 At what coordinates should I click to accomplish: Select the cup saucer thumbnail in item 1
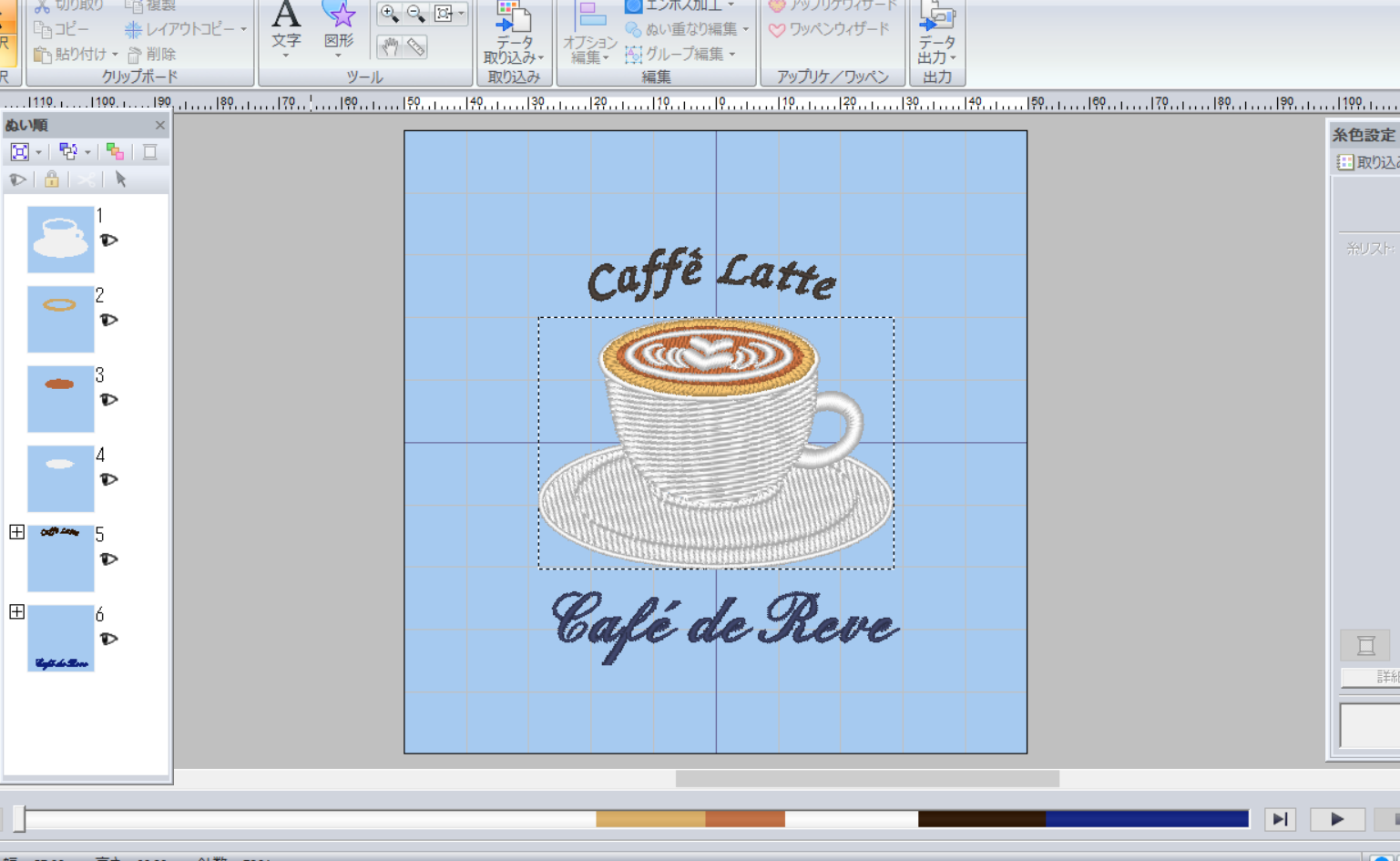60,240
